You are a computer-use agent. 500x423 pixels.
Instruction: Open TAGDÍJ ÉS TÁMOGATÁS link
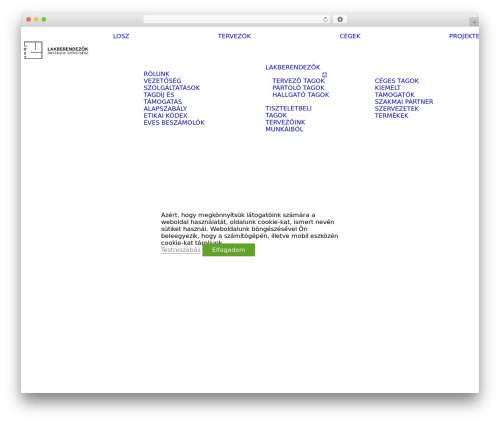163,98
